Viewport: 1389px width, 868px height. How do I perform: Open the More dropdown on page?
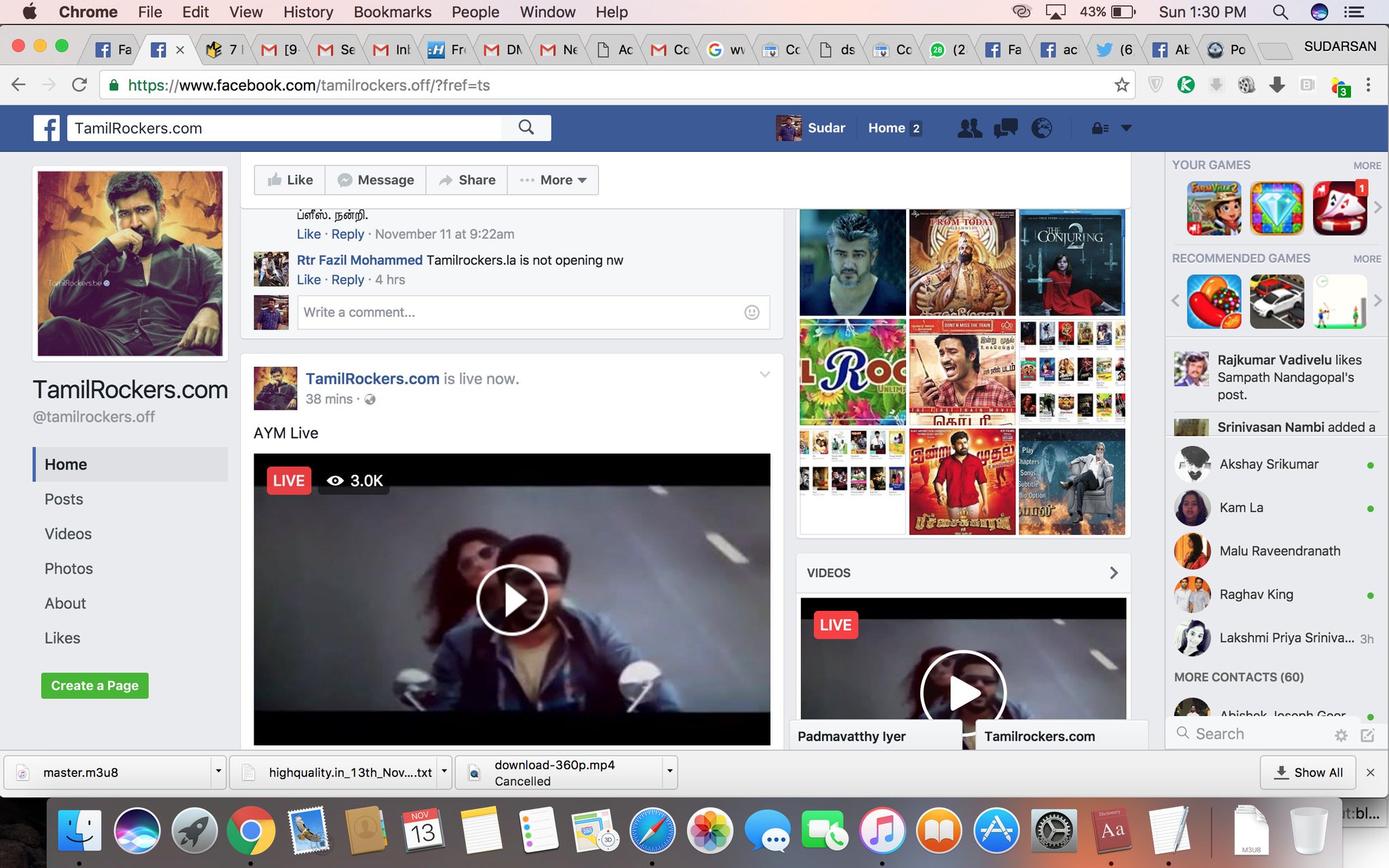553,180
